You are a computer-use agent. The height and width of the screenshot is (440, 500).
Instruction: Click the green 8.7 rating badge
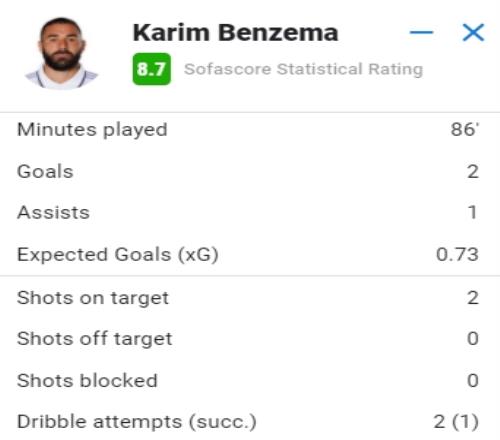[x=152, y=69]
